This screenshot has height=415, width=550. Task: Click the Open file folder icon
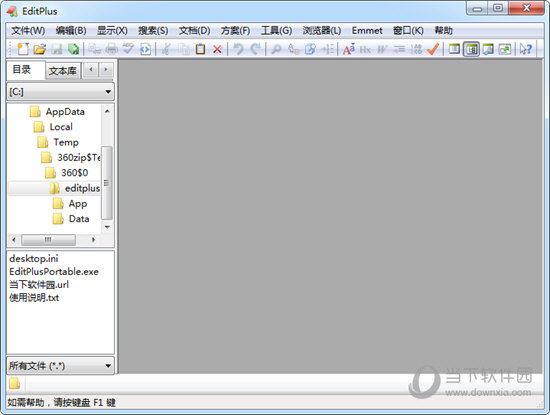pyautogui.click(x=40, y=49)
